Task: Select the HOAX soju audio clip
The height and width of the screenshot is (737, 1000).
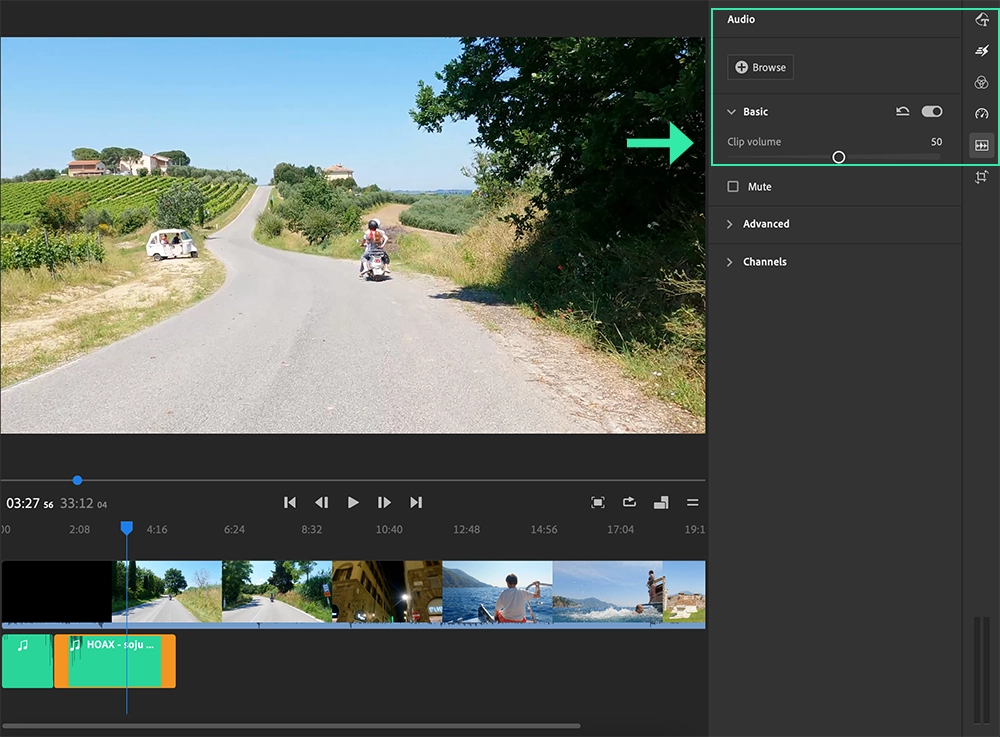Action: [x=115, y=661]
